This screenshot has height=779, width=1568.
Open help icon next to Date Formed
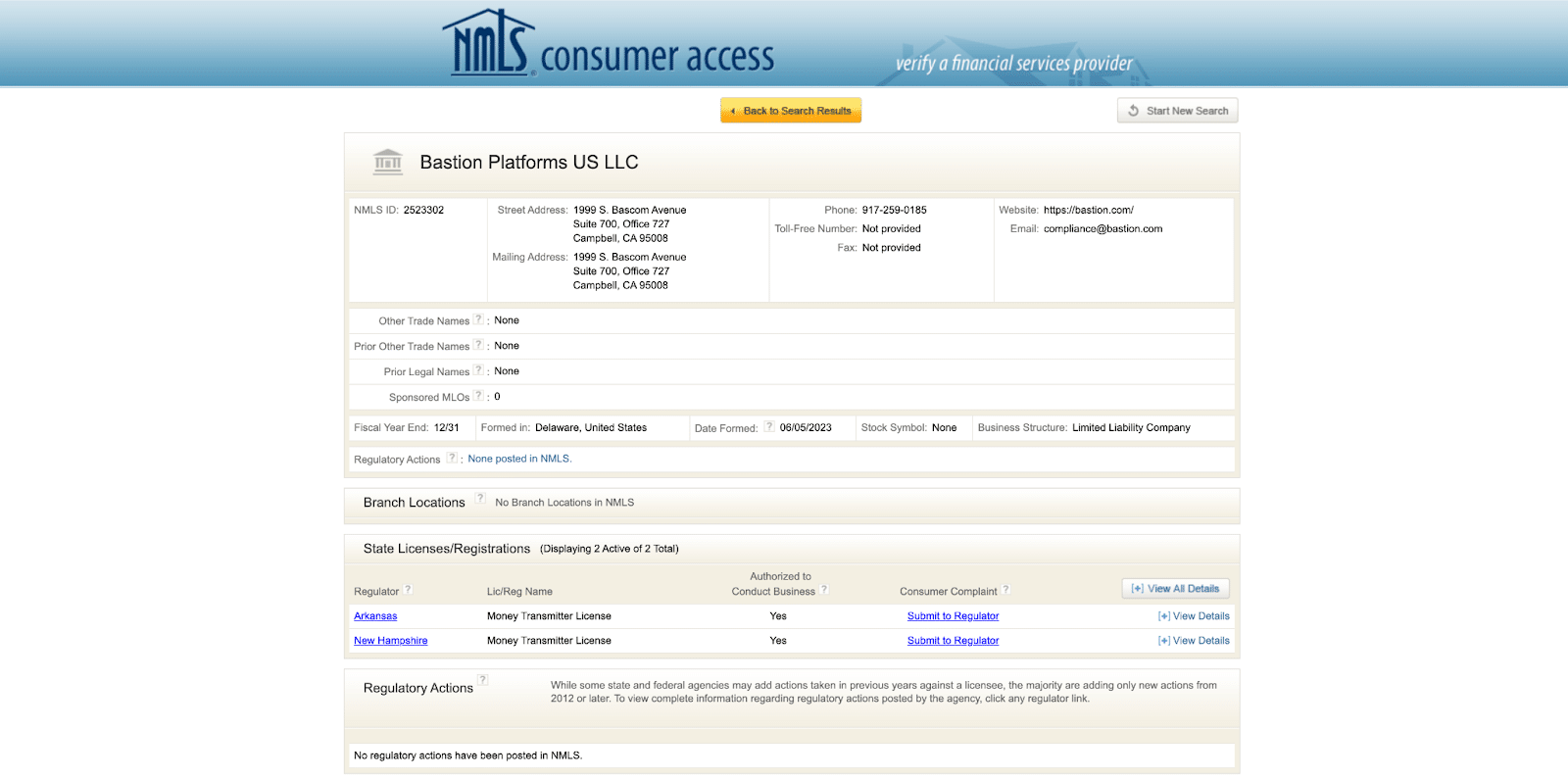[x=769, y=426]
